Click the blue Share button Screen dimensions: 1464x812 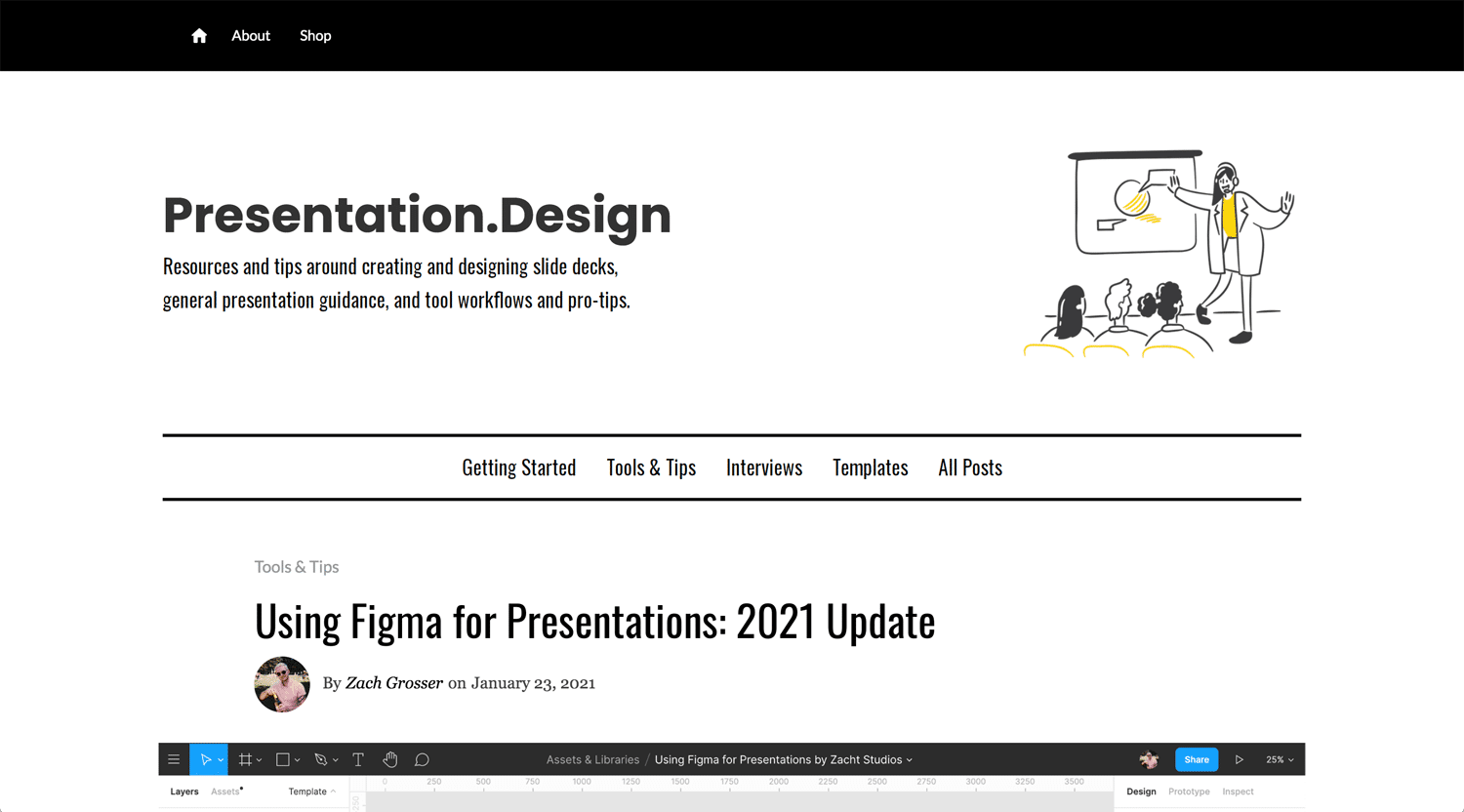[x=1197, y=759]
